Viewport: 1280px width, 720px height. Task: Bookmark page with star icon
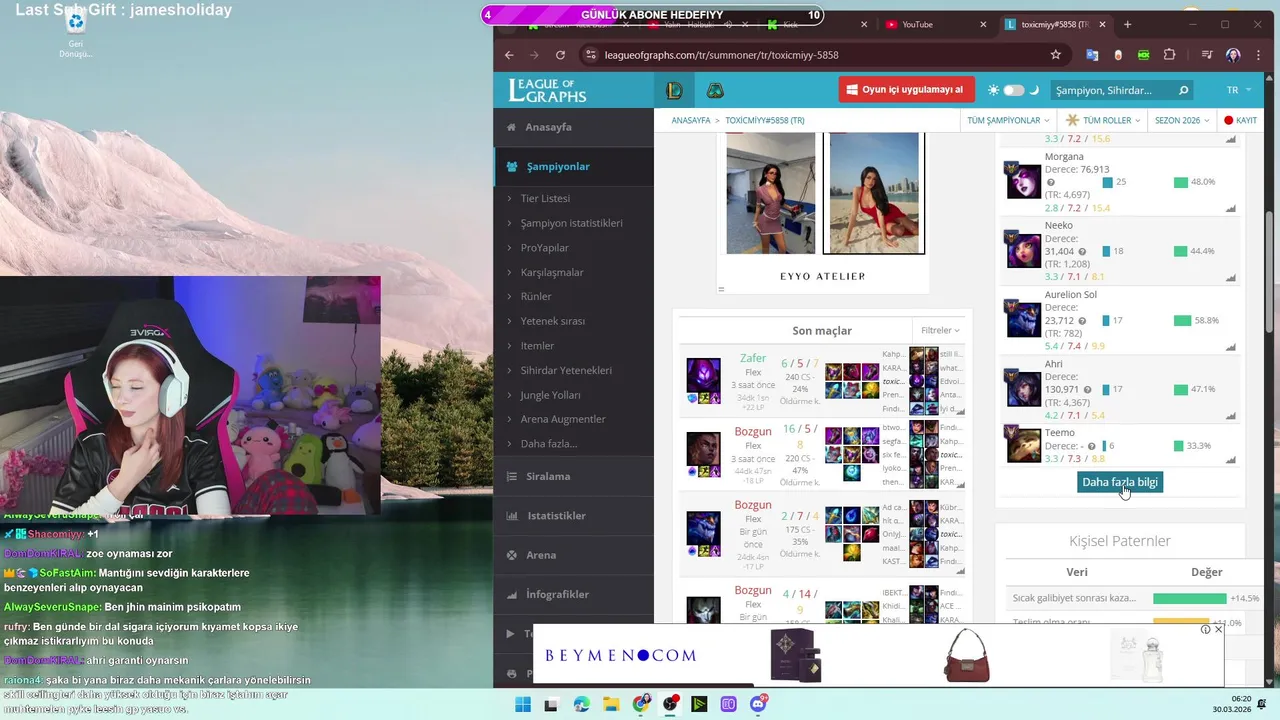pos(1056,55)
